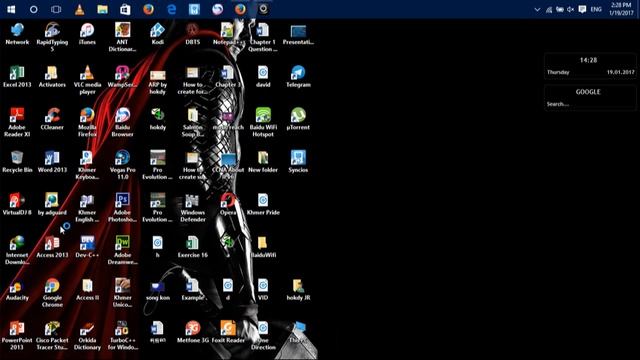
Task: Open the New folder icon
Action: click(263, 162)
